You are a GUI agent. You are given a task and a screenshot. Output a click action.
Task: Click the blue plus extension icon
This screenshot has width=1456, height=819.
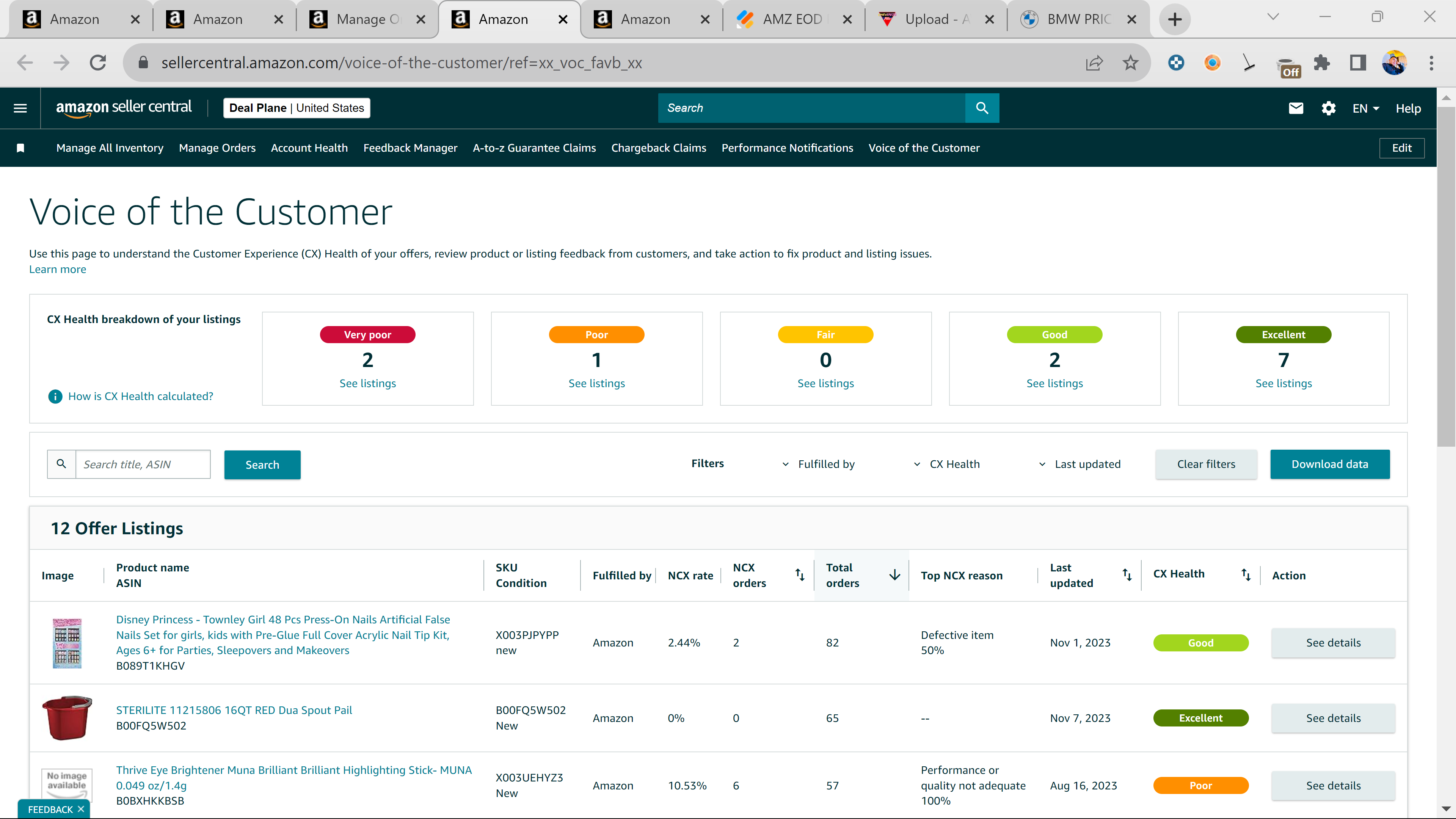pyautogui.click(x=1176, y=63)
